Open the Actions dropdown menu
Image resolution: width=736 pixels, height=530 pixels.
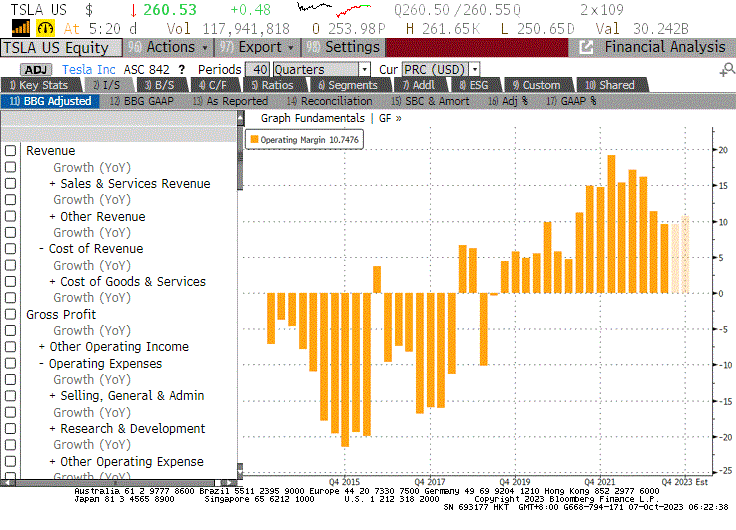click(168, 47)
